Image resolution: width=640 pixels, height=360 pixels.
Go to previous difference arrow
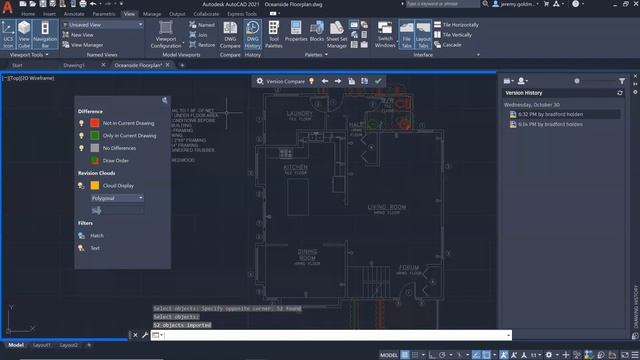(x=325, y=81)
